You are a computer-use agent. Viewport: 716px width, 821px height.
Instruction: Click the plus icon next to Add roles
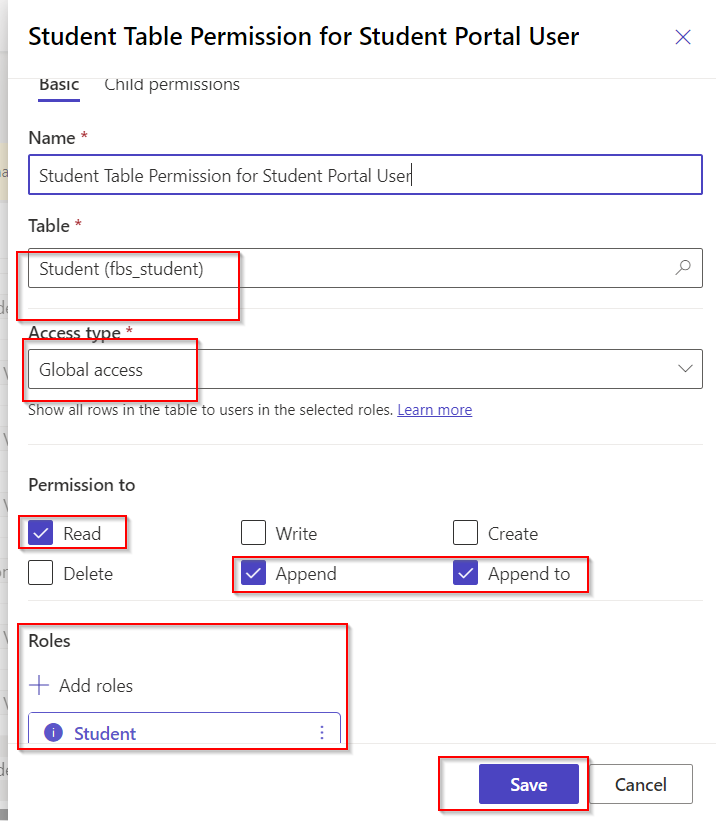(39, 685)
